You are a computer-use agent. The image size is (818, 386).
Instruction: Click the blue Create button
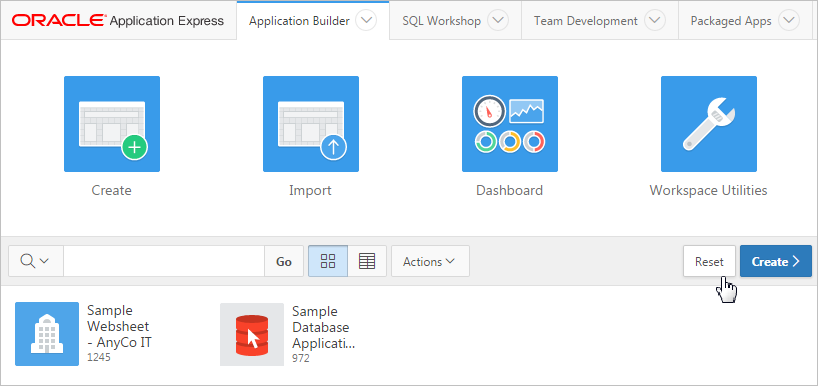pos(775,261)
